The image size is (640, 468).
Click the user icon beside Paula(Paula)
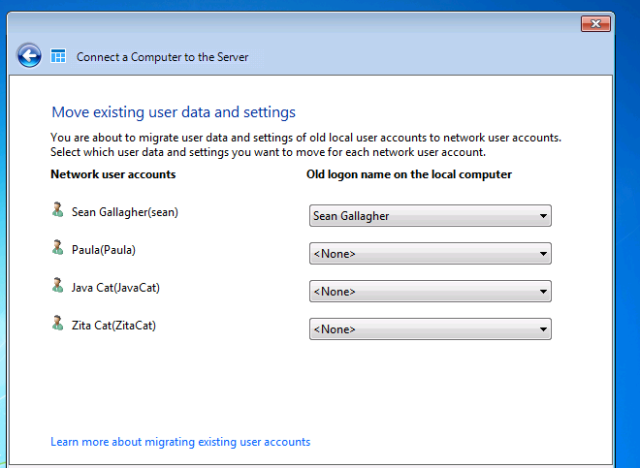click(58, 248)
